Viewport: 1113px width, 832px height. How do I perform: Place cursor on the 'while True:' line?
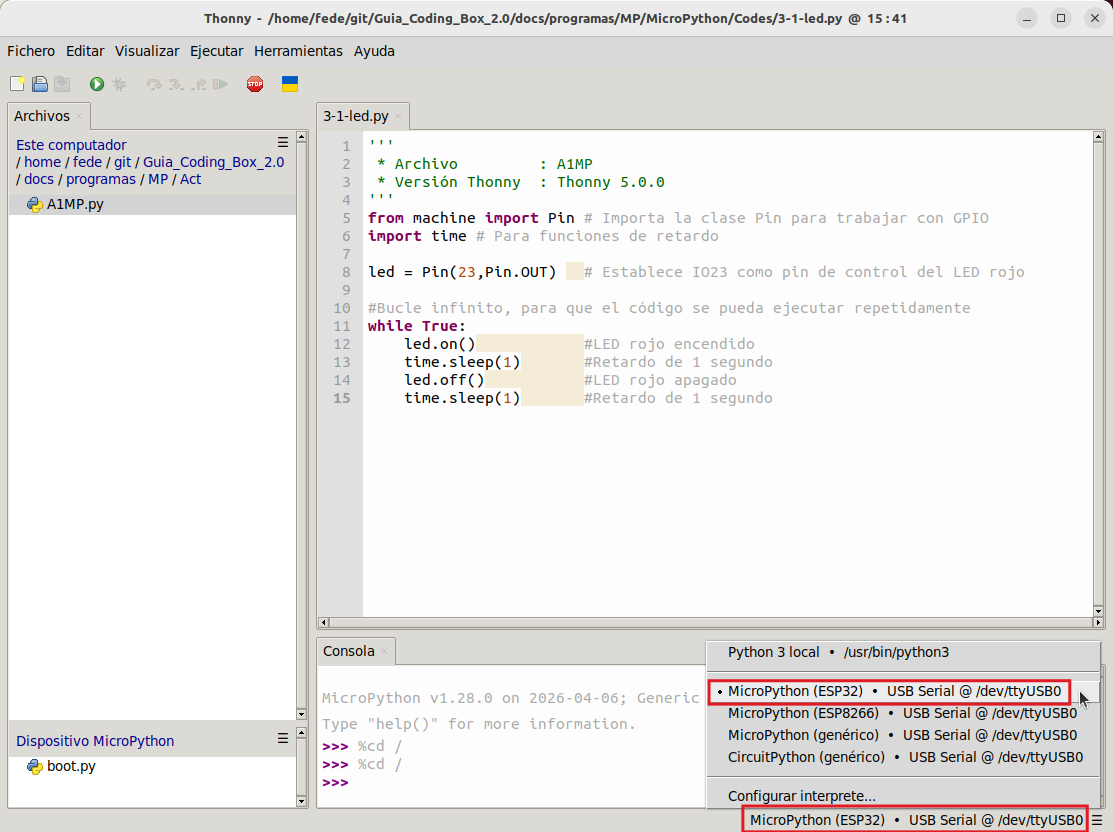pos(417,326)
